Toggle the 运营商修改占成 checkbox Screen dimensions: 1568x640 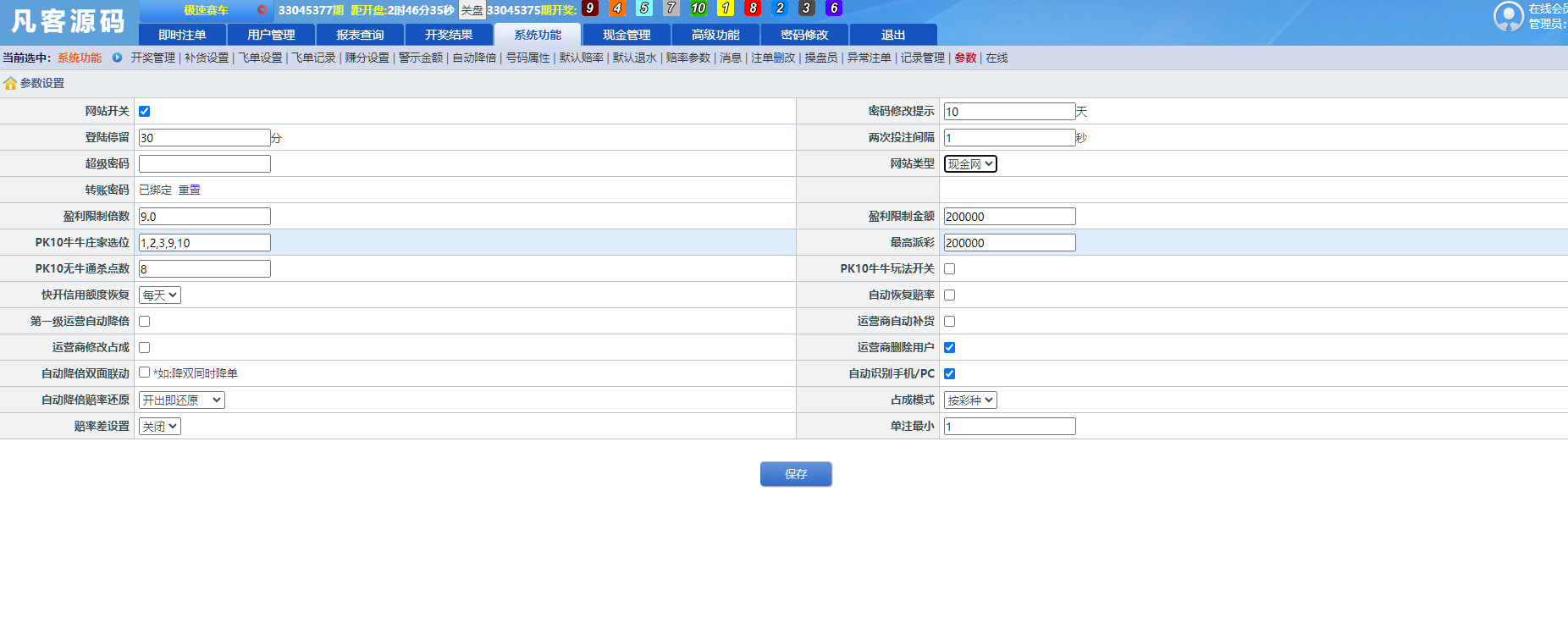coord(145,347)
